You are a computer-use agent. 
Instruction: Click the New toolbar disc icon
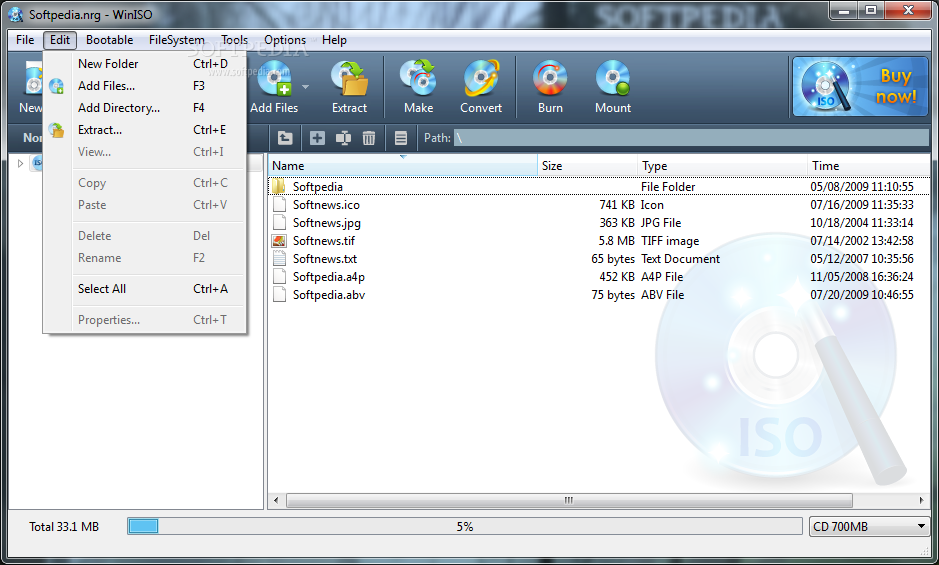(x=33, y=80)
